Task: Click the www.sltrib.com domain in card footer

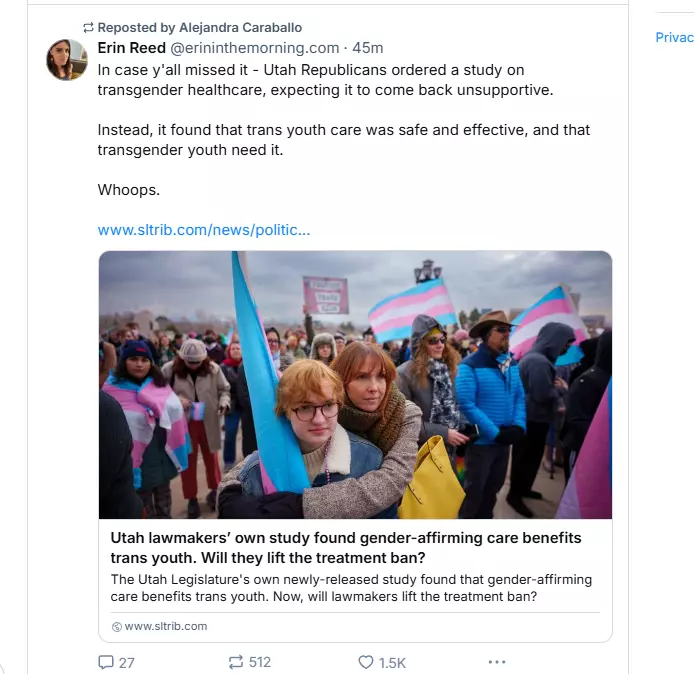Action: point(166,627)
